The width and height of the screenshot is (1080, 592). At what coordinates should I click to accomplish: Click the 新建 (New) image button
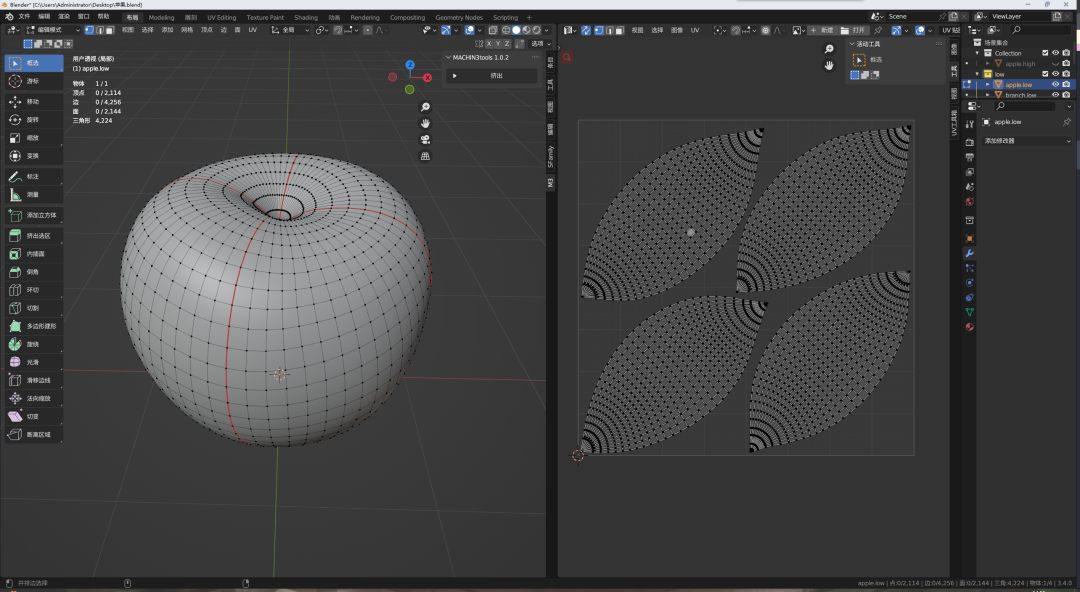(822, 30)
